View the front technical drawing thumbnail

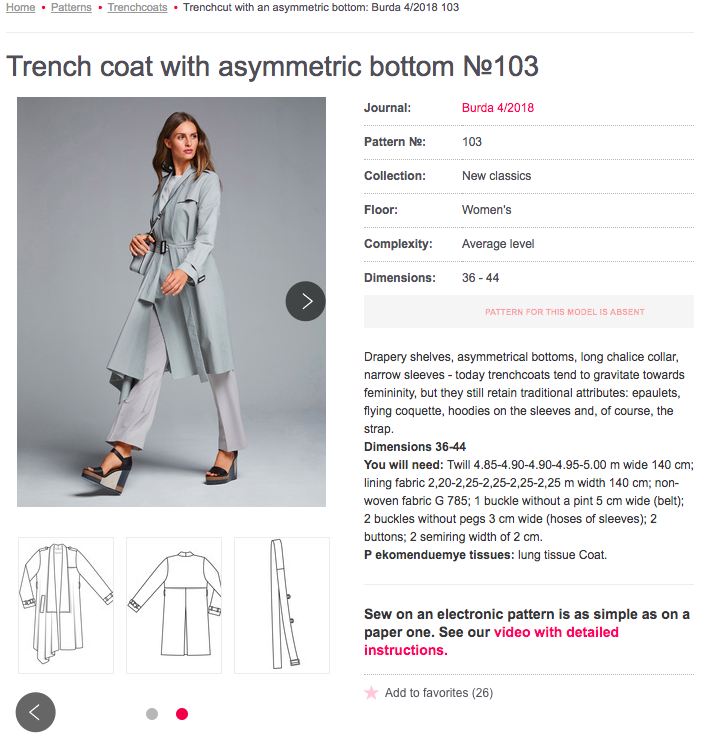(x=65, y=605)
